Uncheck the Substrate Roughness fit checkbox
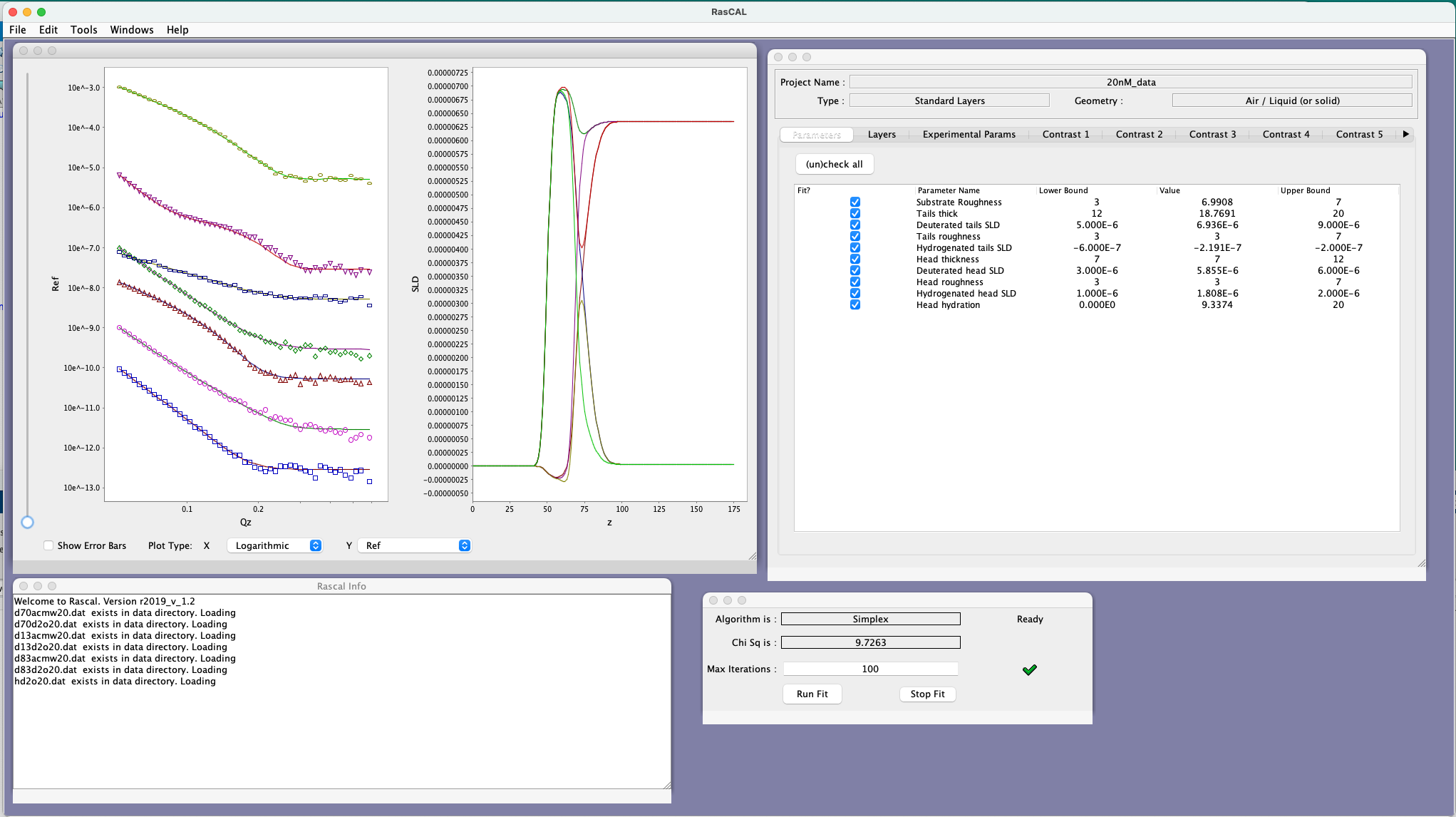1456x817 pixels. tap(855, 202)
